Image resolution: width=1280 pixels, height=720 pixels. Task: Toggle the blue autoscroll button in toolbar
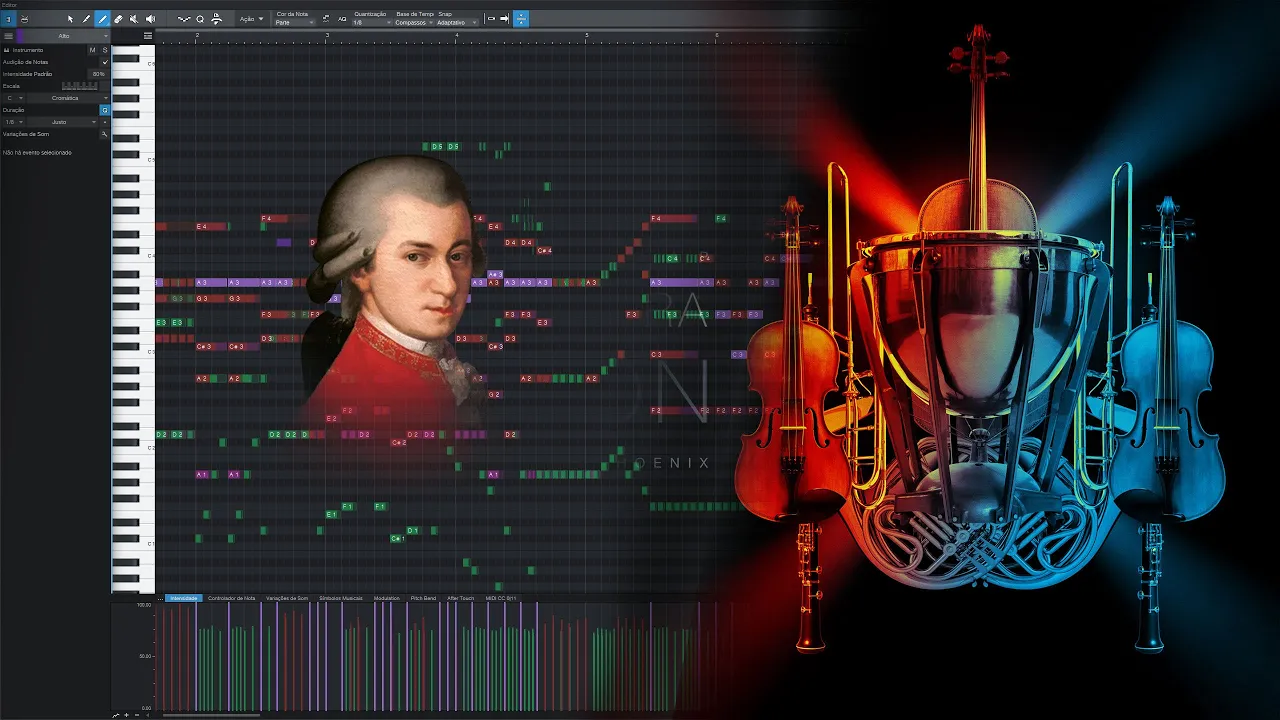pyautogui.click(x=521, y=19)
